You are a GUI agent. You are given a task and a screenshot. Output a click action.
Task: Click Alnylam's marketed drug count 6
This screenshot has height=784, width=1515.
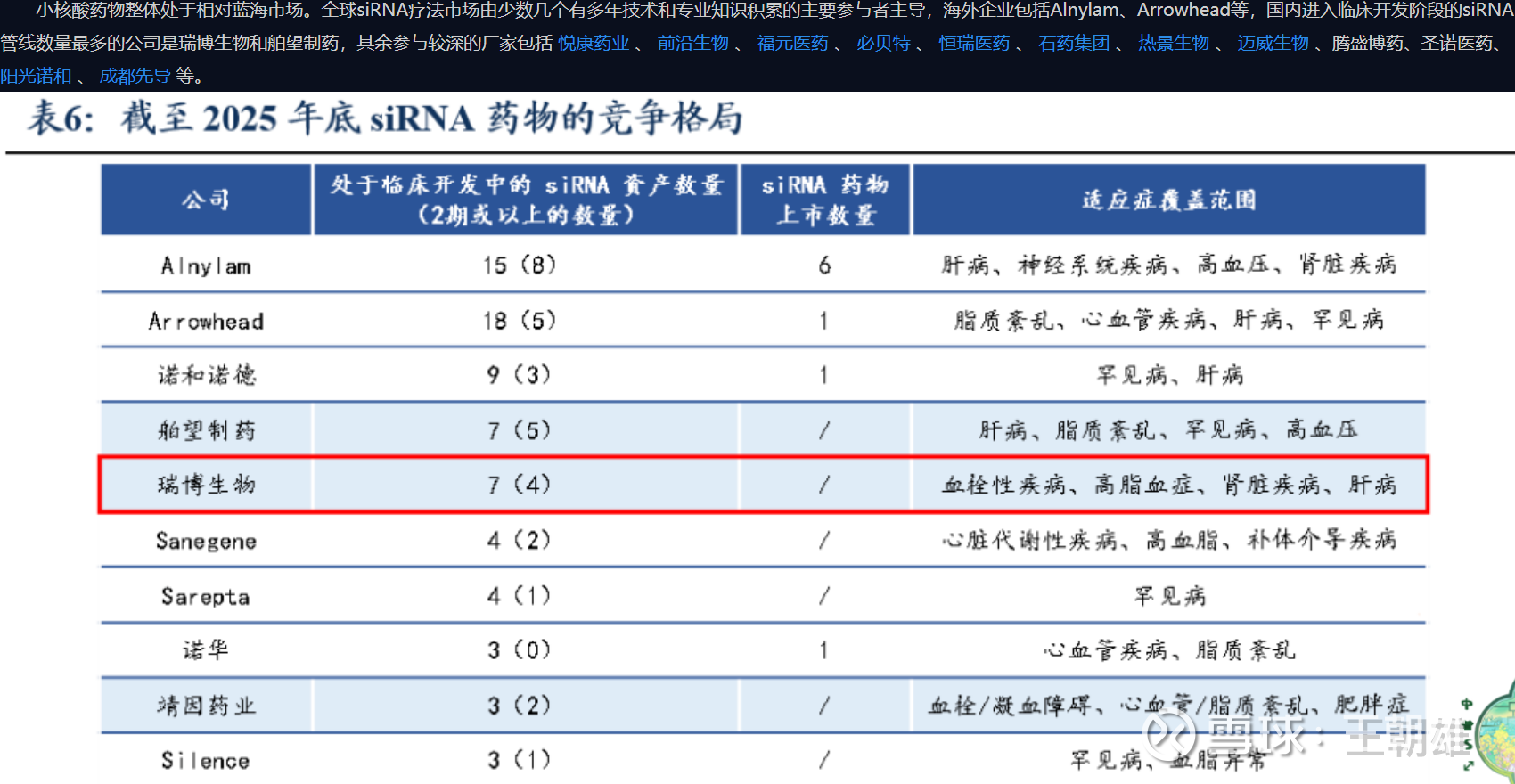pyautogui.click(x=824, y=265)
